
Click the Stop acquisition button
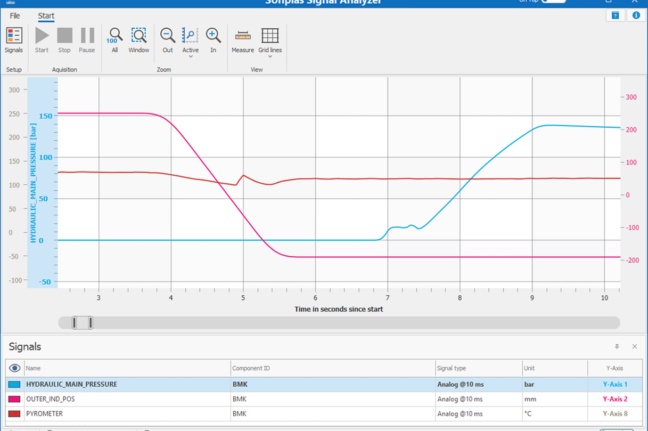[64, 36]
